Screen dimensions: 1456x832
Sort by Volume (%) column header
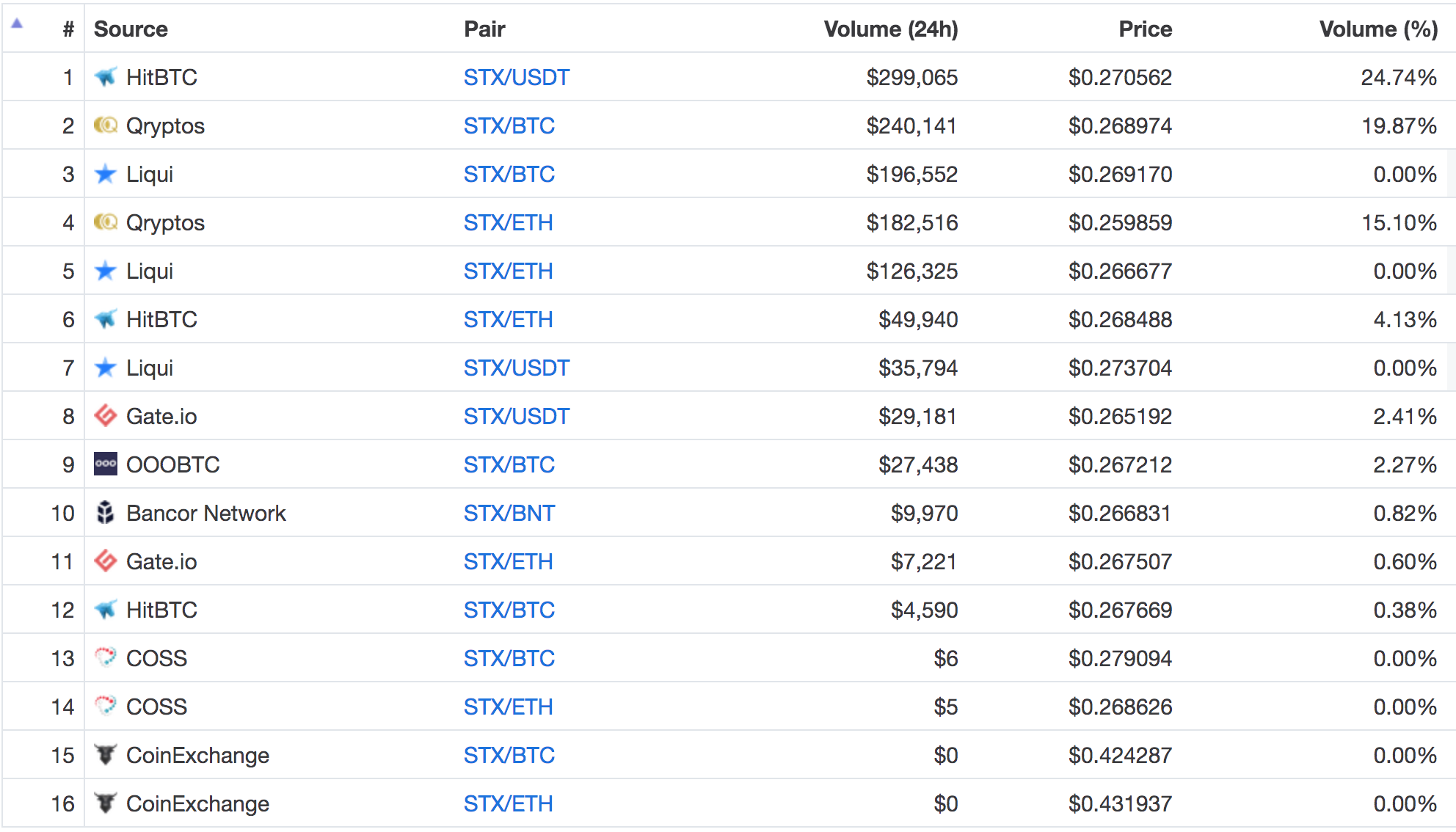coord(1377,29)
